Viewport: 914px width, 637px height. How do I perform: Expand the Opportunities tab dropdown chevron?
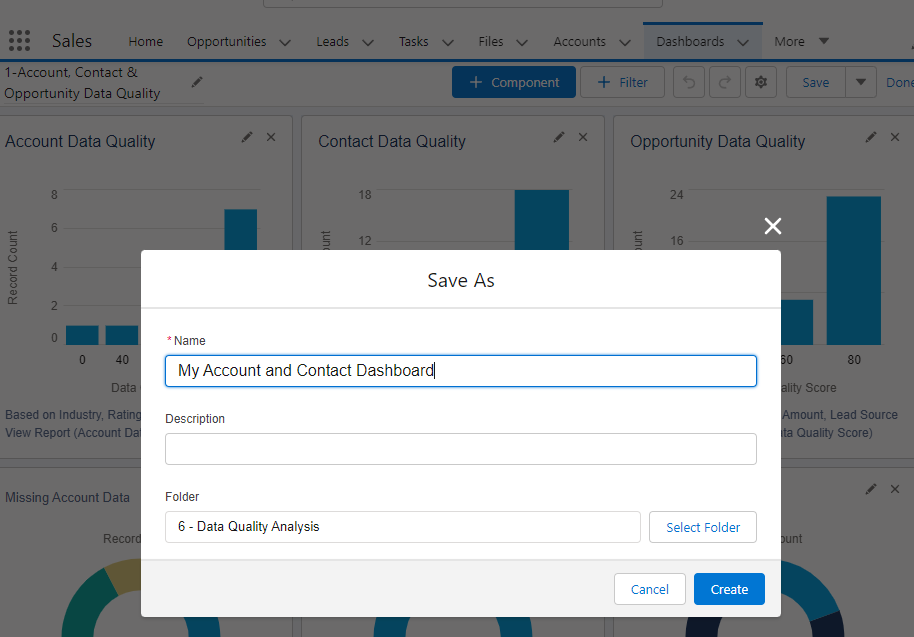285,42
